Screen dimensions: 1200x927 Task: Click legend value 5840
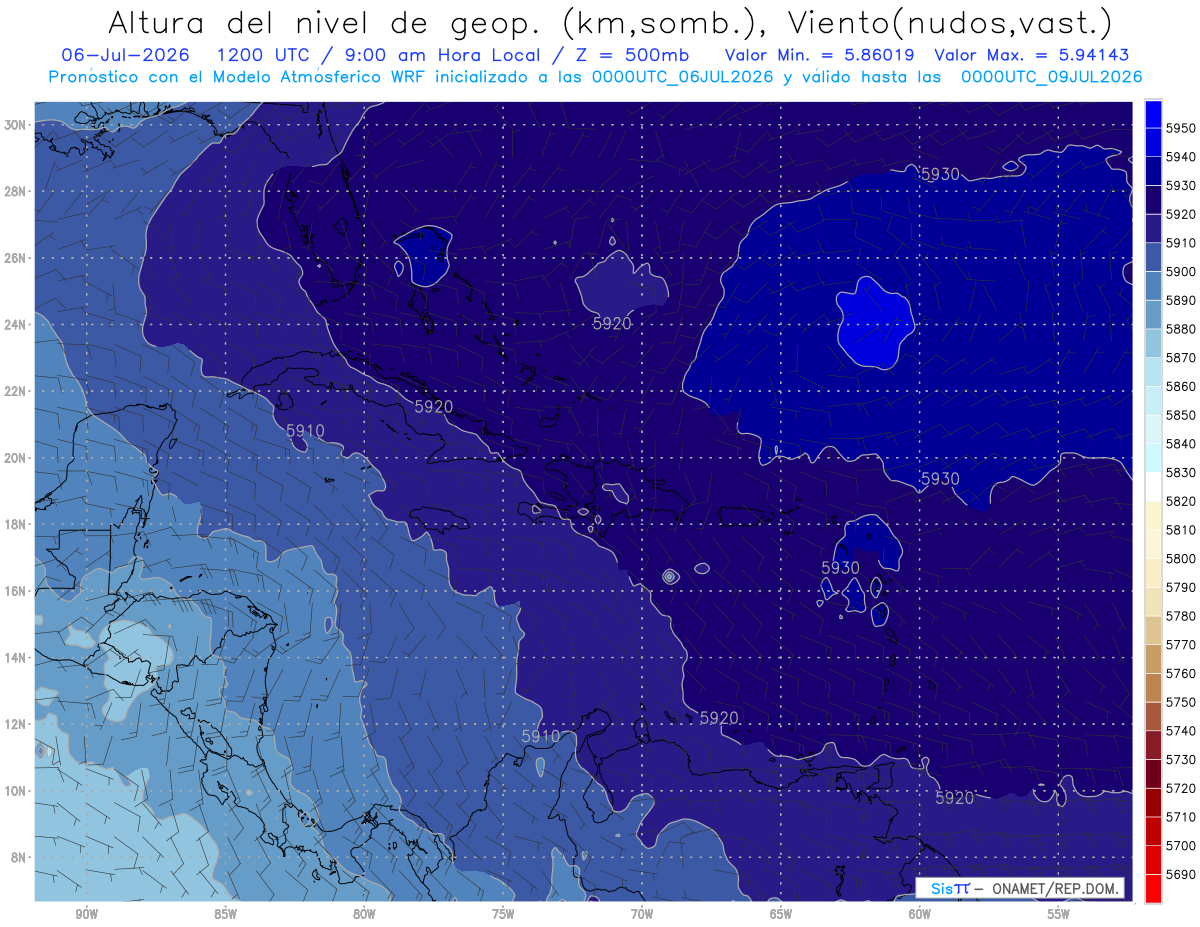[x=1180, y=443]
